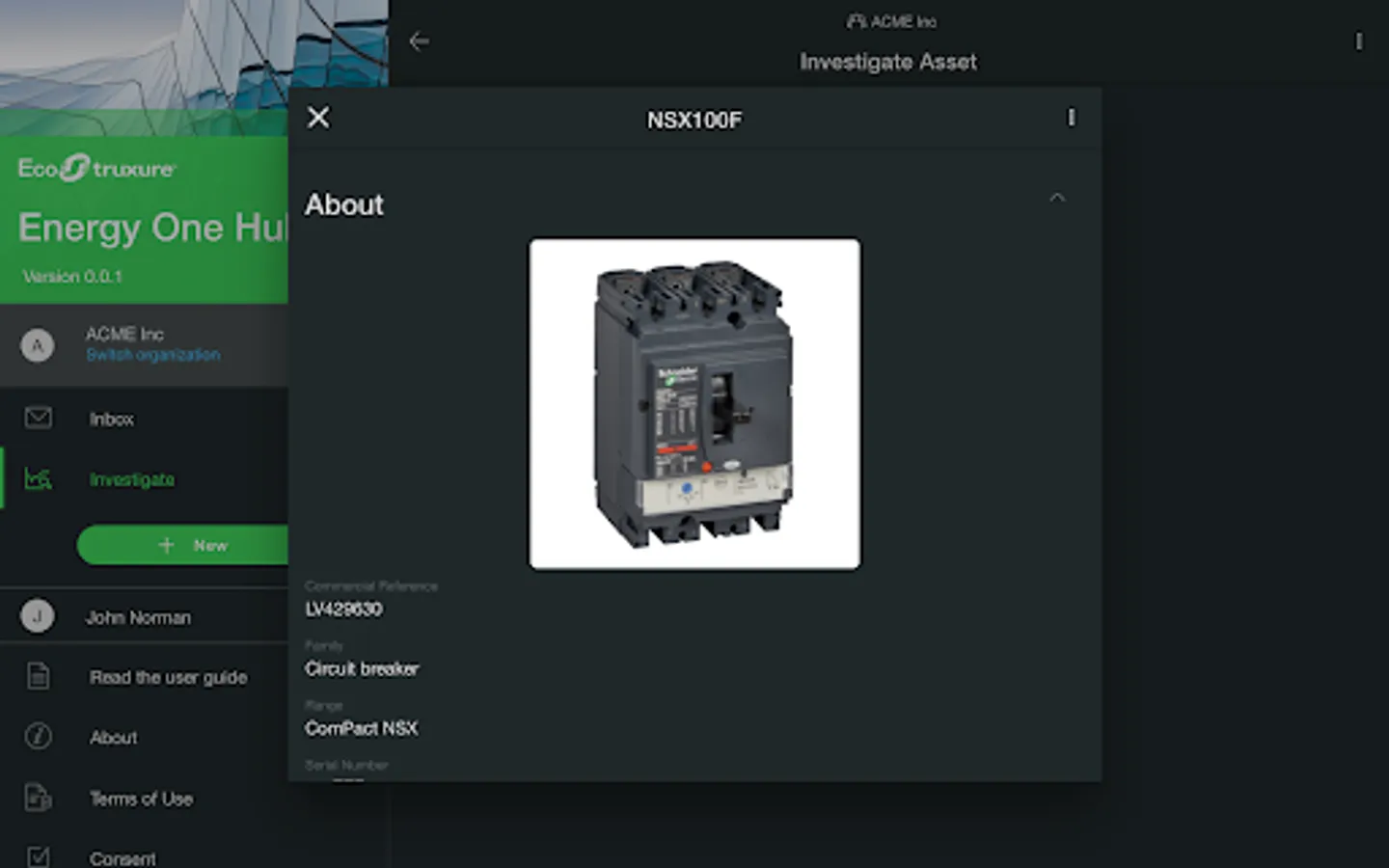Go back from Investigate Asset
The image size is (1389, 868).
419,41
